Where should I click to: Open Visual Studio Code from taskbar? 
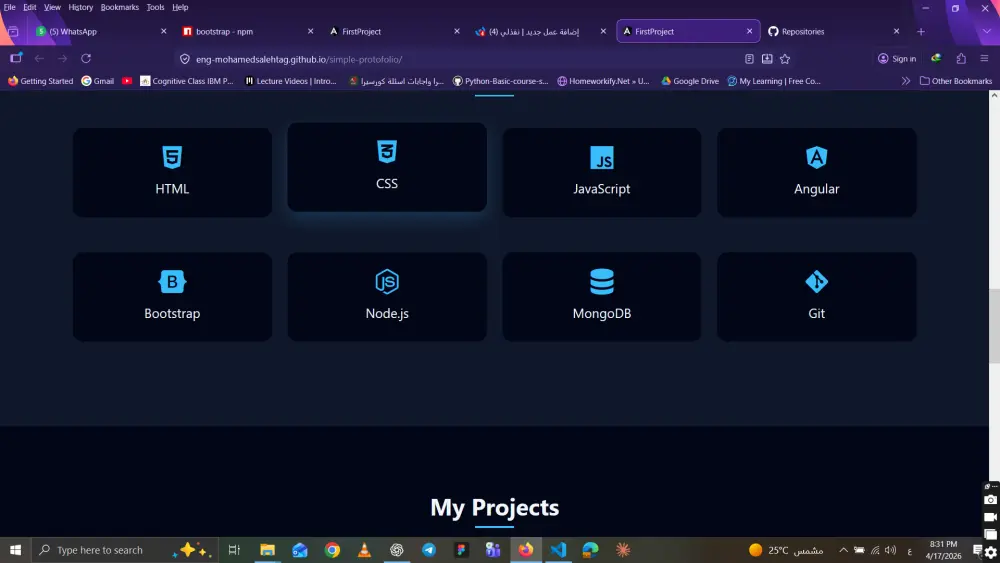[x=558, y=550]
